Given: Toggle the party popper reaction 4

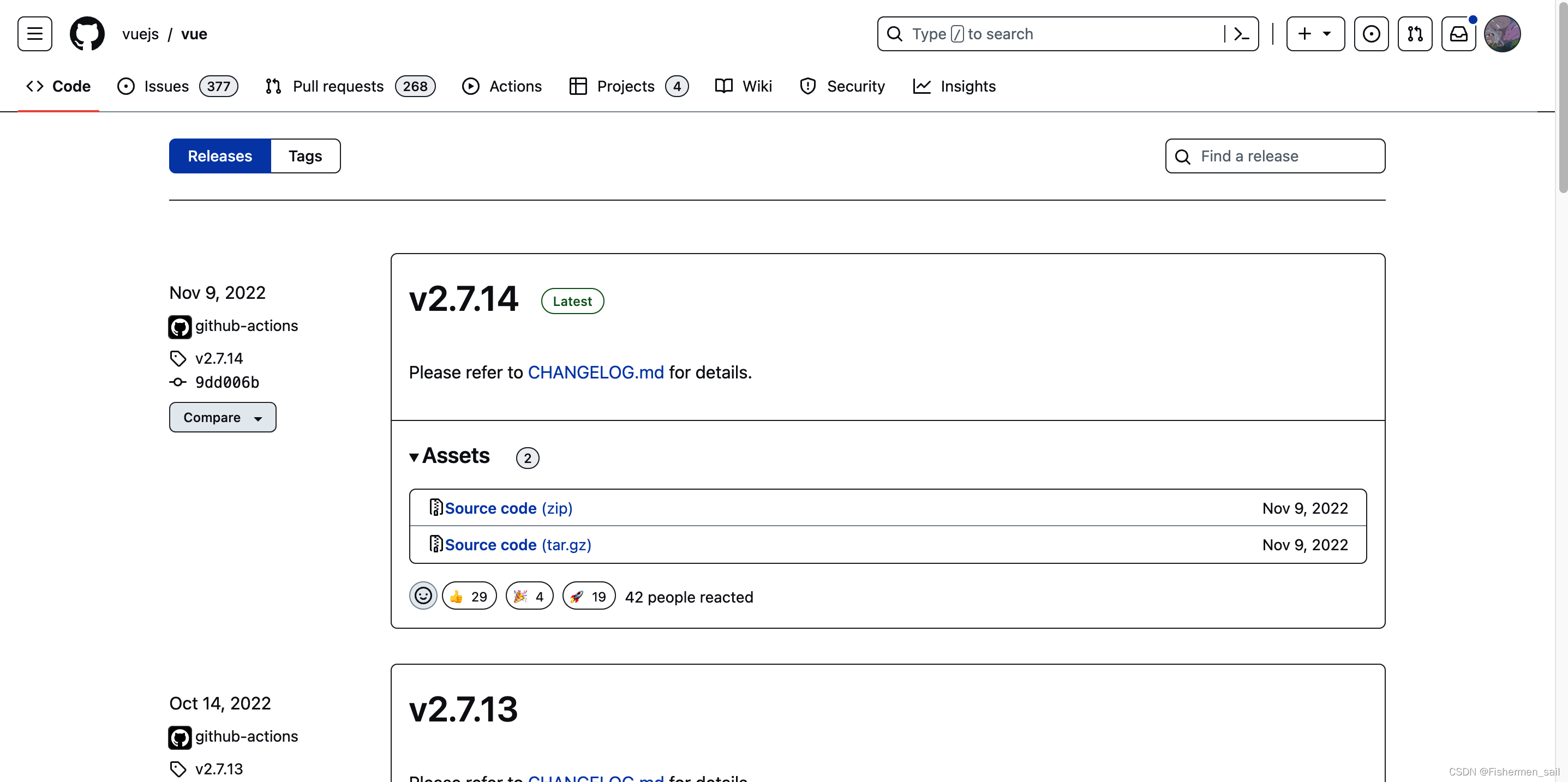Looking at the screenshot, I should point(529,596).
